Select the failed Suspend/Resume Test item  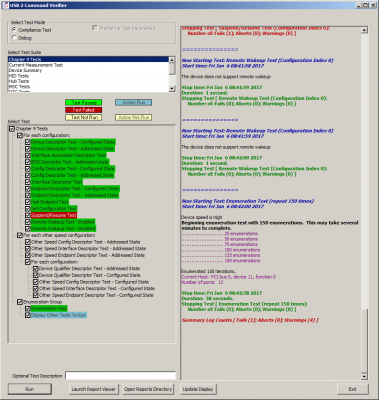[54, 215]
